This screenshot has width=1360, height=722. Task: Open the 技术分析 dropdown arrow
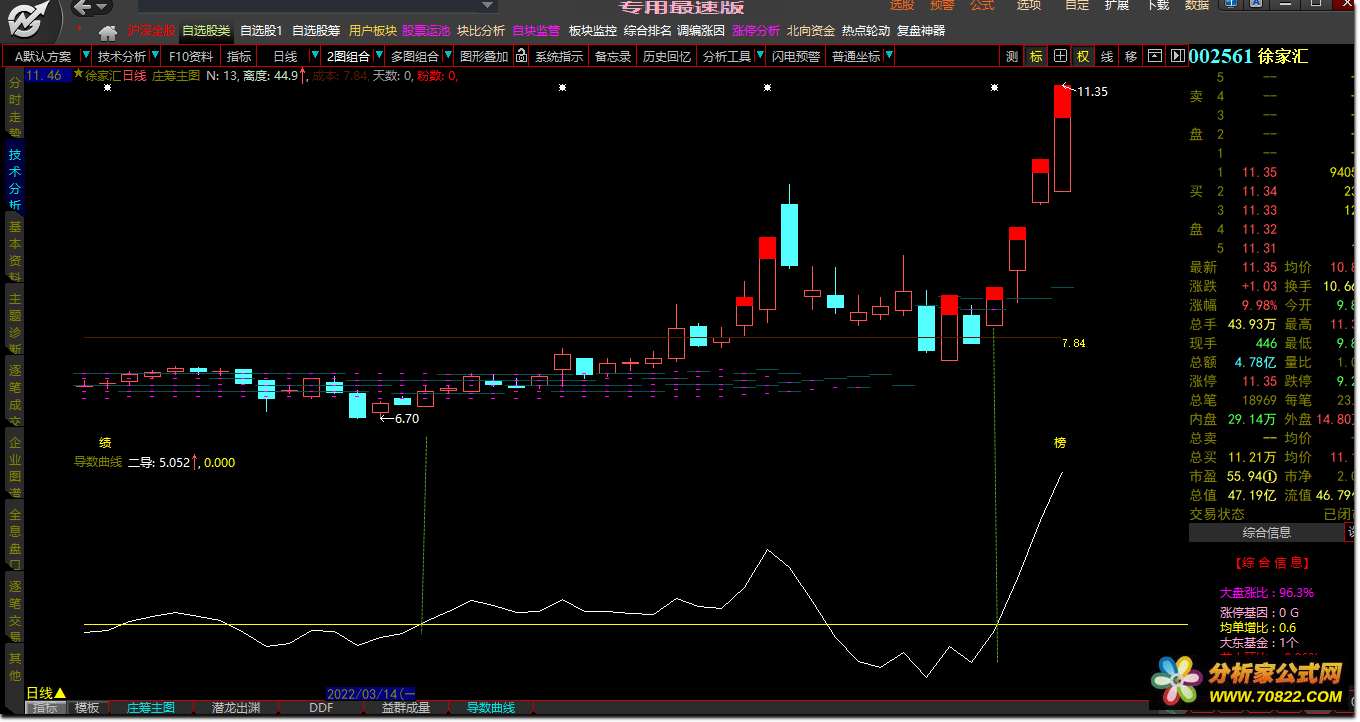click(x=154, y=56)
